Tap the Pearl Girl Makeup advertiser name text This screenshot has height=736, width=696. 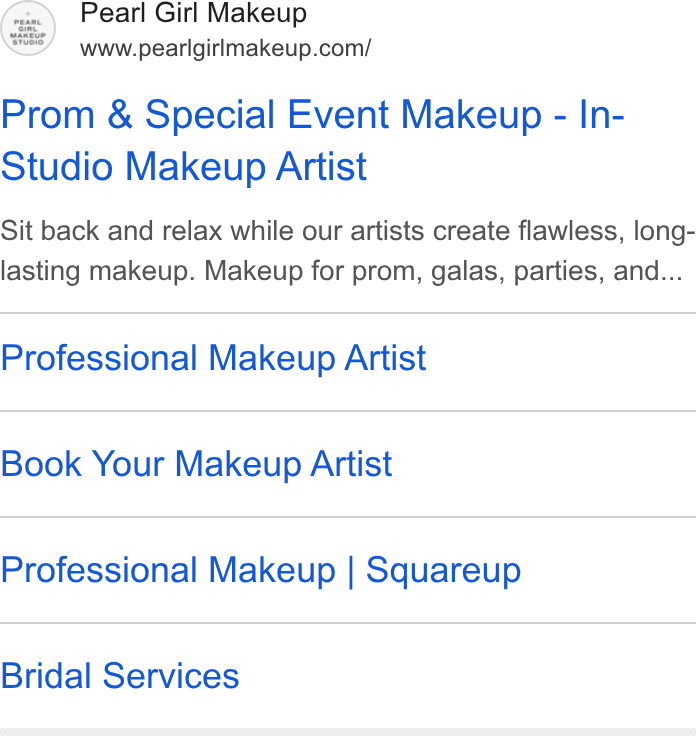[x=193, y=13]
